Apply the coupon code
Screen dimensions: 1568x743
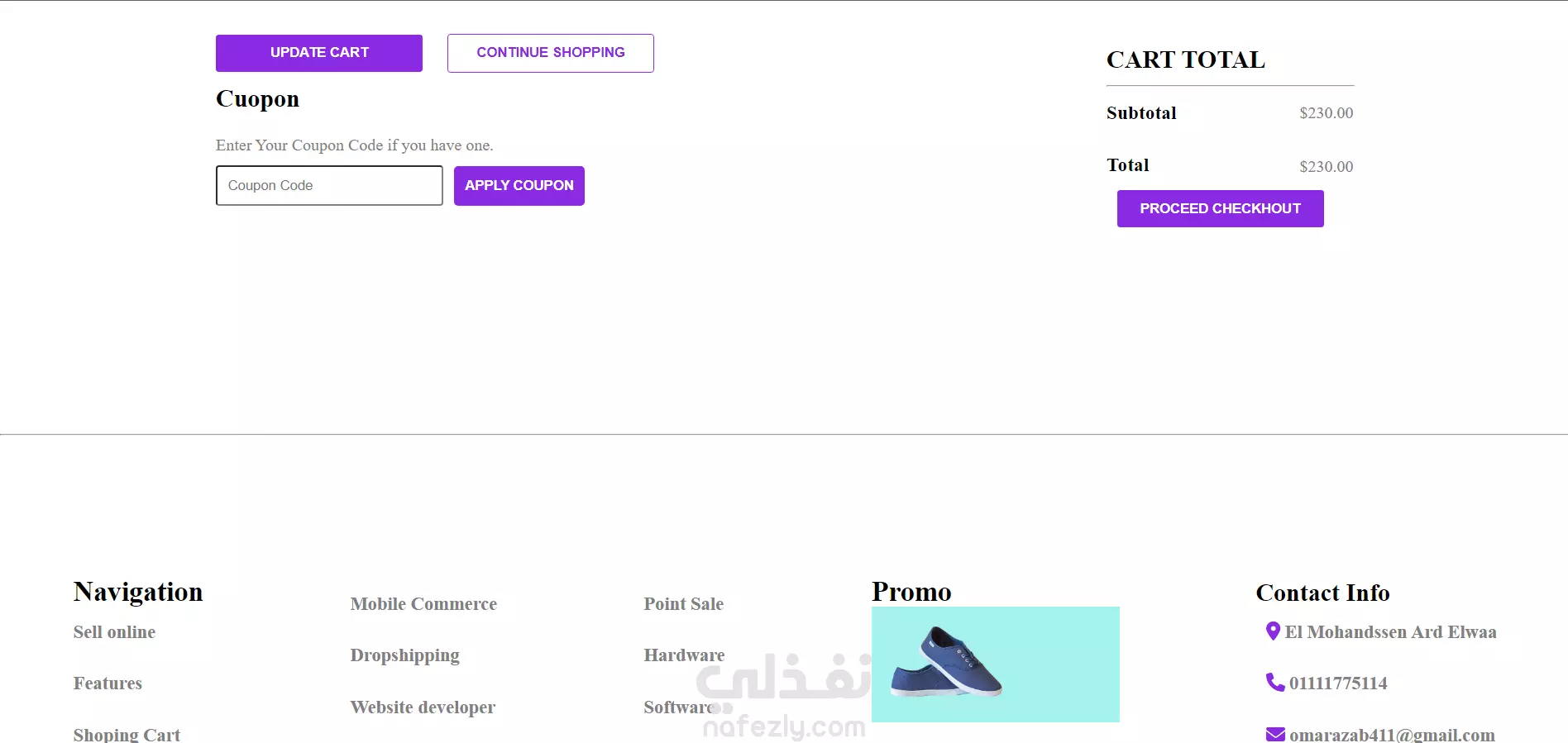(x=519, y=186)
